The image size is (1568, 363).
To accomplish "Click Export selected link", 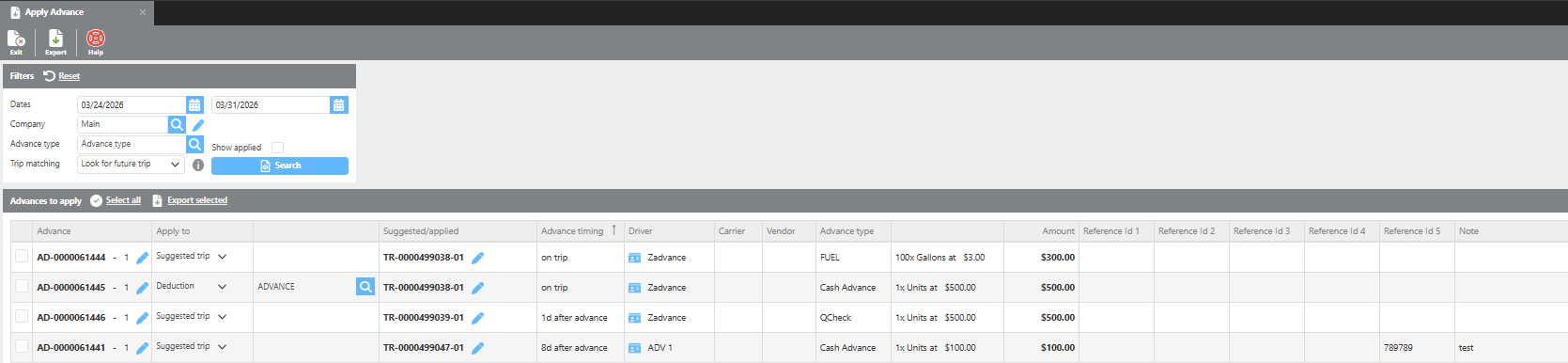I will coord(197,200).
